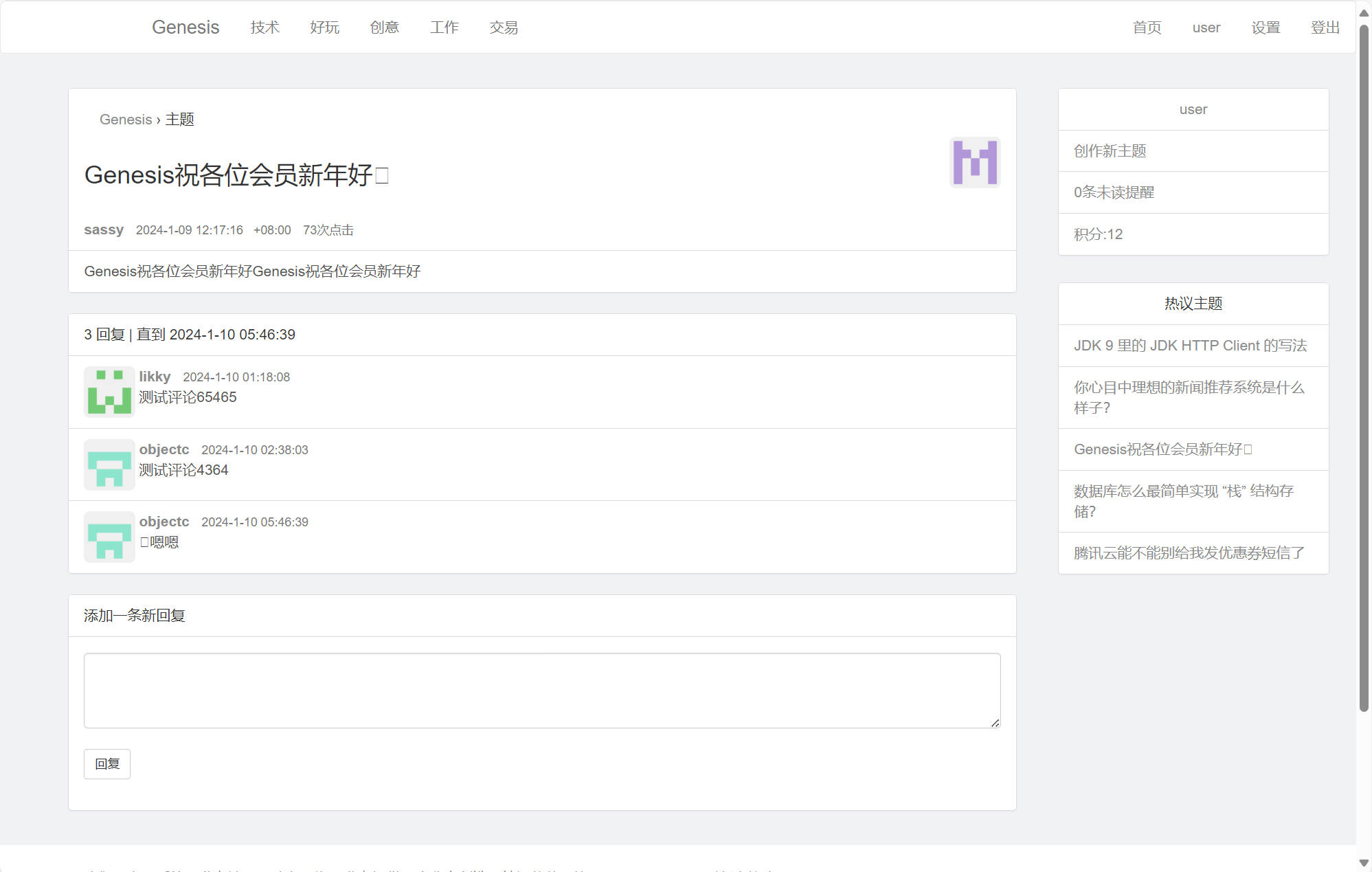Click 主题 in the breadcrumb
The width and height of the screenshot is (1372, 872).
pos(180,119)
